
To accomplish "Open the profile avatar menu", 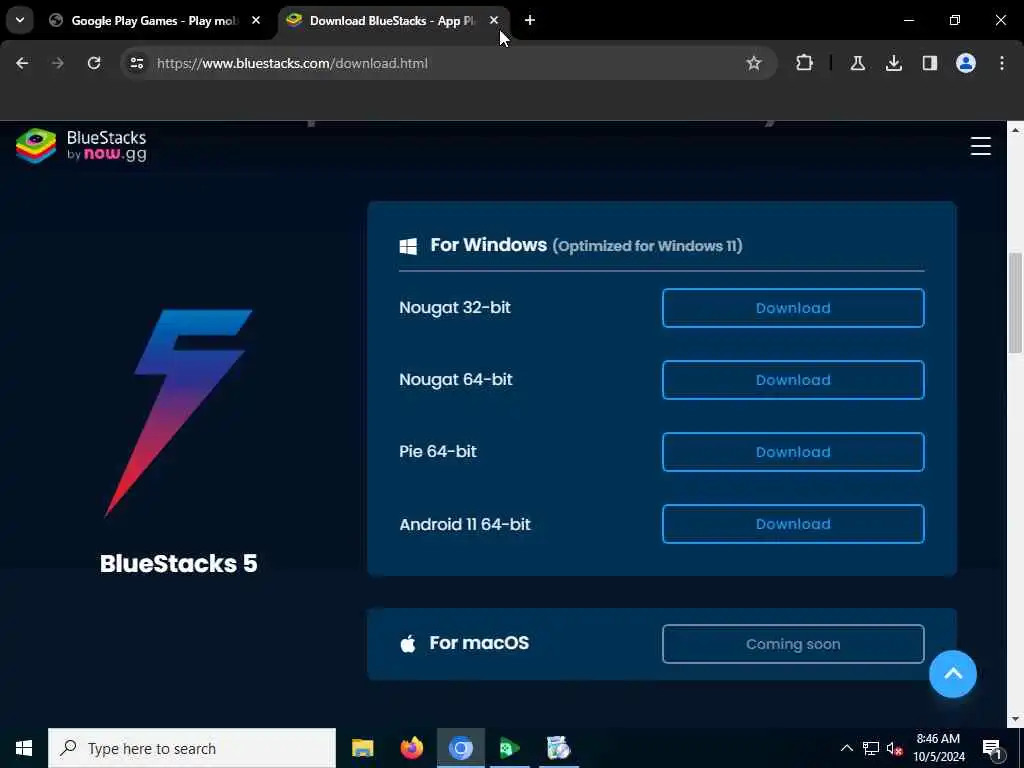I will pos(965,63).
